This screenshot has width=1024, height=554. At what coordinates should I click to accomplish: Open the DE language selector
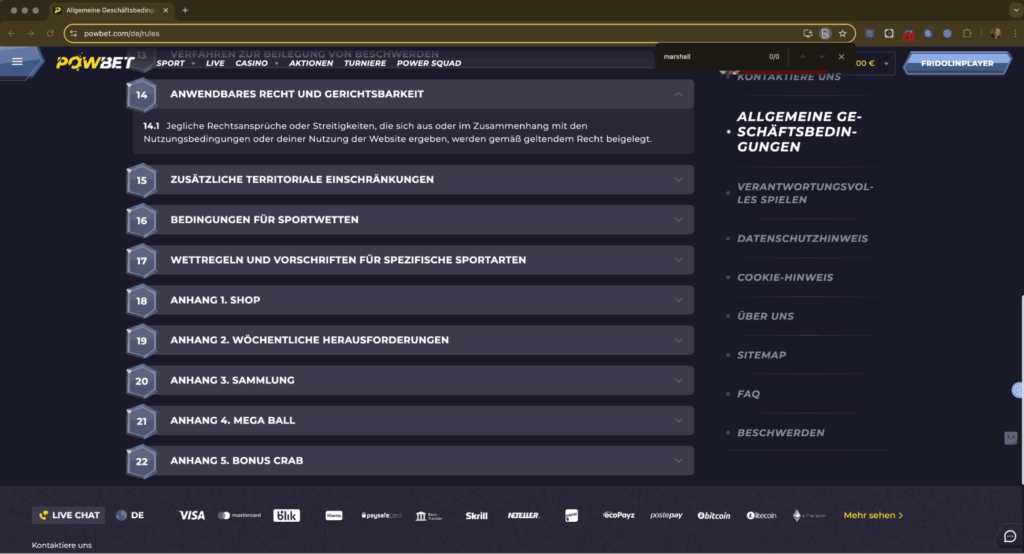pos(129,516)
